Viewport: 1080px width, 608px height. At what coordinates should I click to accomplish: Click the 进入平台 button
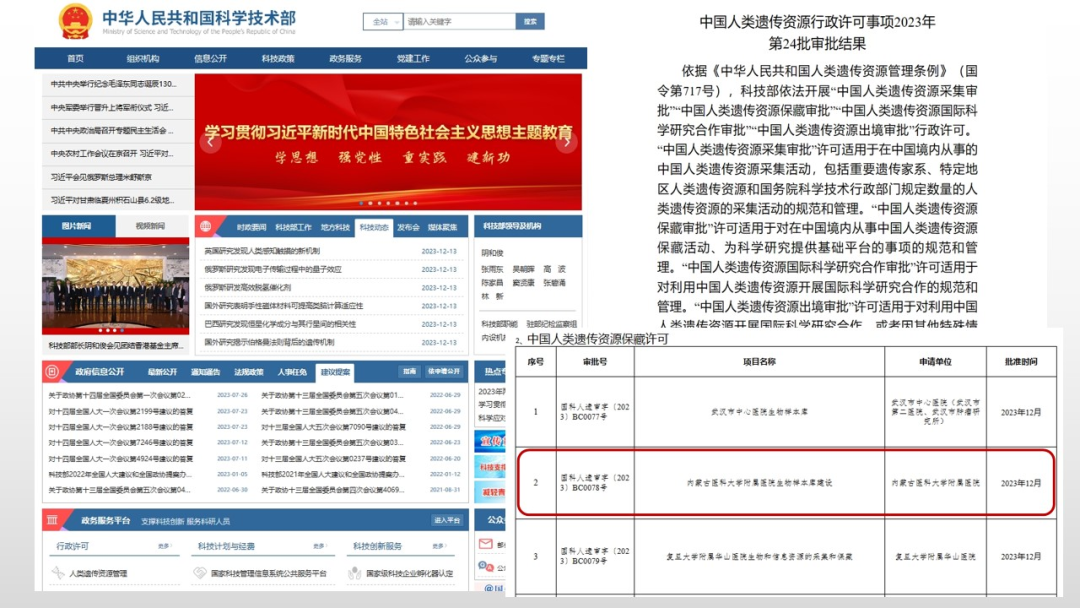[447, 521]
